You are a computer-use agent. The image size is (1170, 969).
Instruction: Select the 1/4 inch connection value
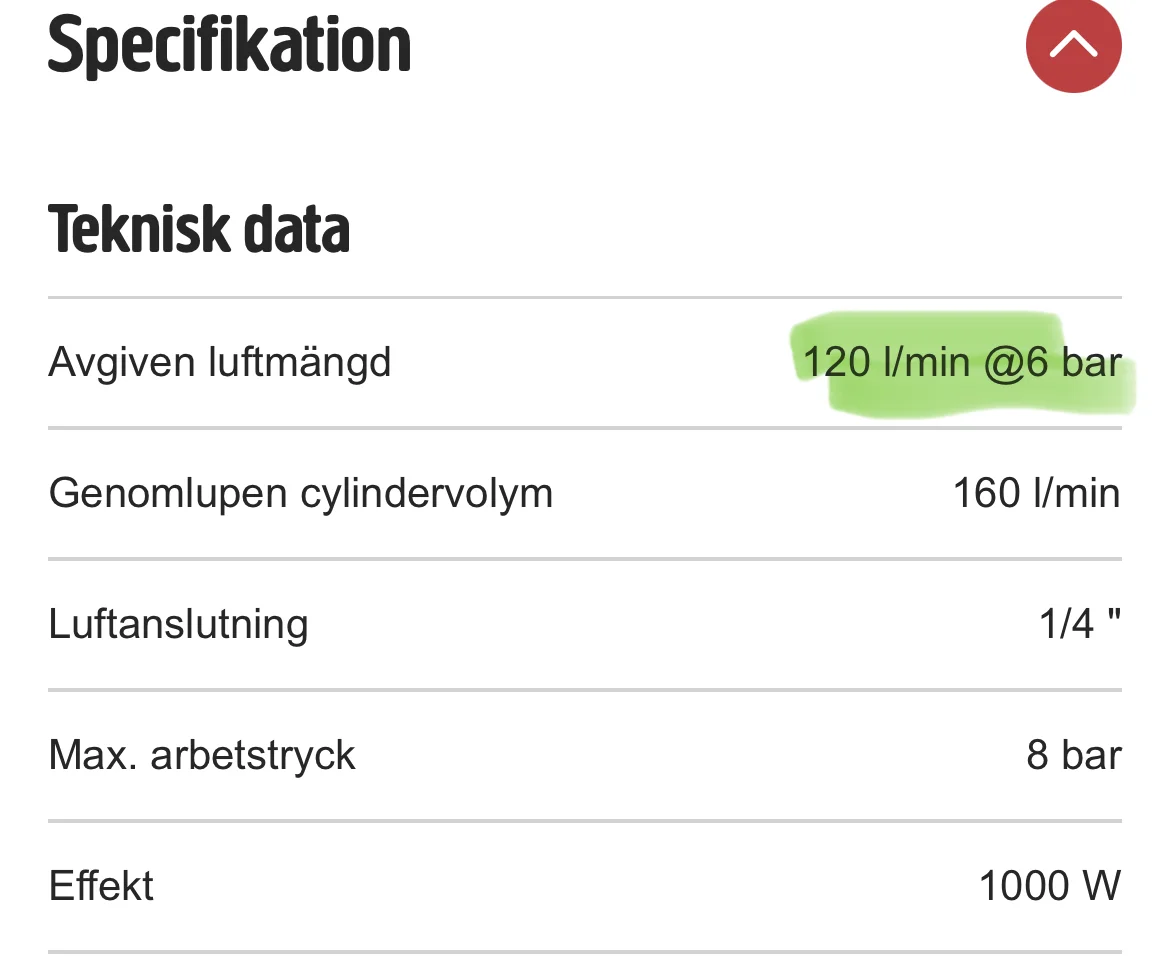(x=1079, y=624)
